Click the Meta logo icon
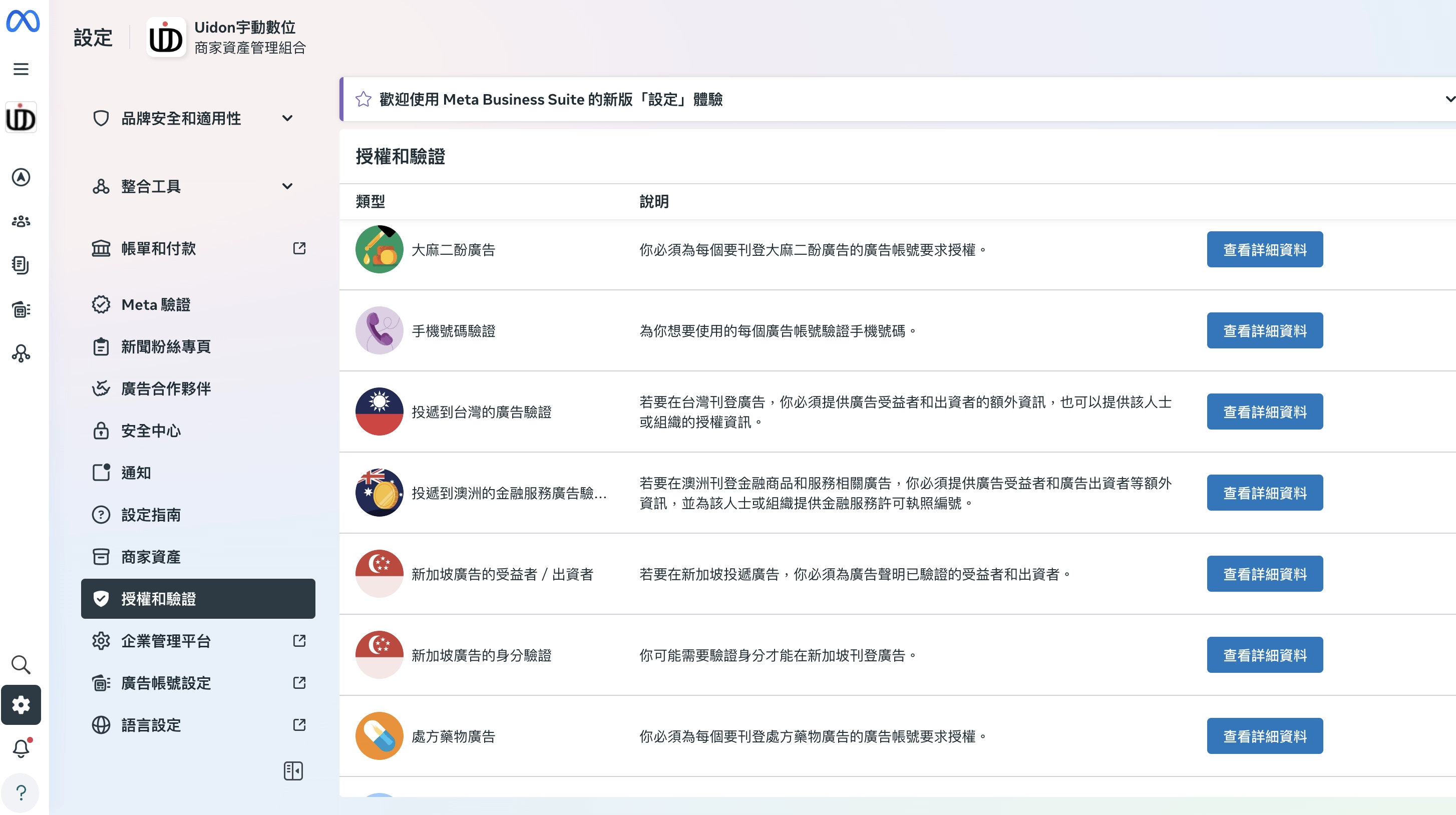Viewport: 1456px width, 815px height. click(x=23, y=21)
